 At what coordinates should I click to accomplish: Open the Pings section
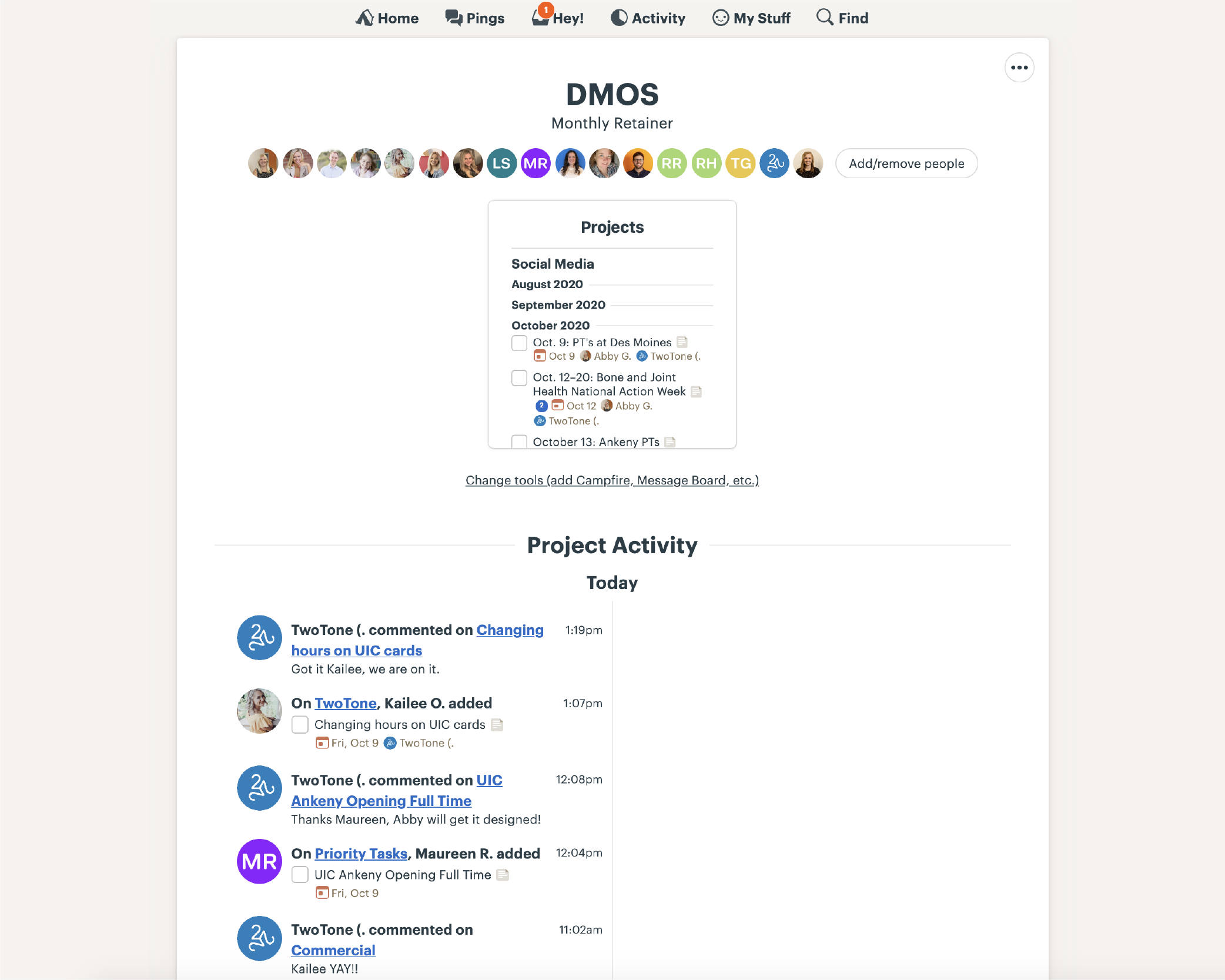click(475, 18)
